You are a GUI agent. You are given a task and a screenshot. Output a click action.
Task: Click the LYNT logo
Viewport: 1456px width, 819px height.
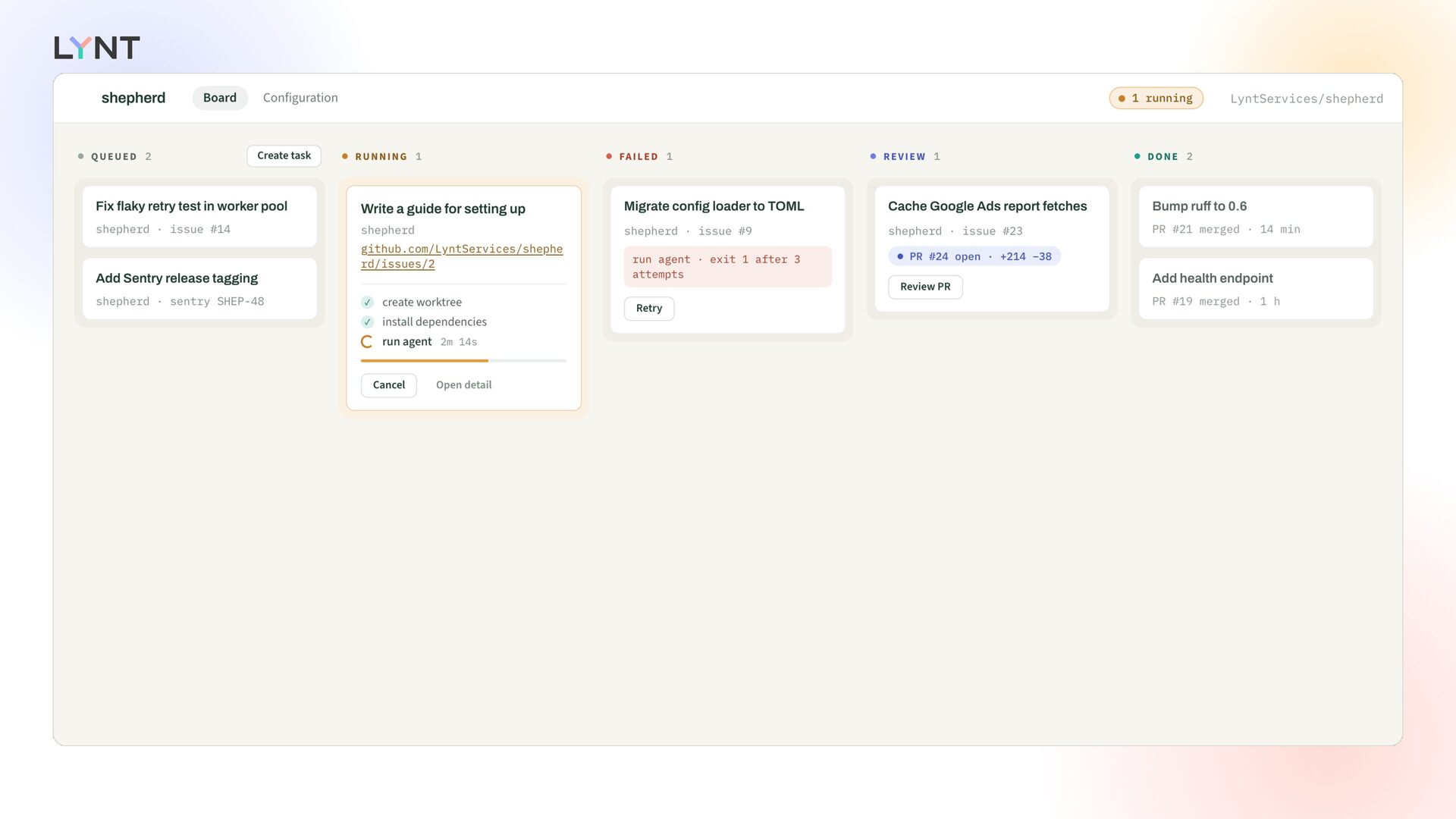(x=97, y=48)
